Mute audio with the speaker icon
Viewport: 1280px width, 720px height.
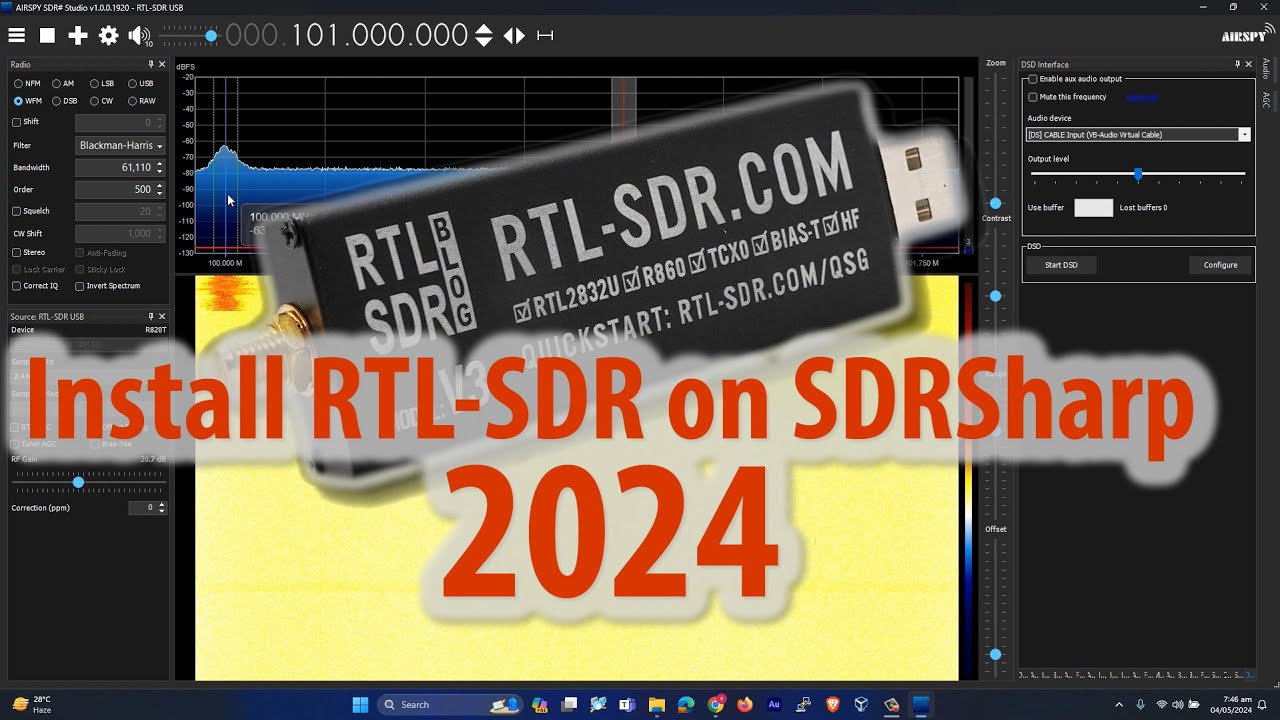click(138, 35)
